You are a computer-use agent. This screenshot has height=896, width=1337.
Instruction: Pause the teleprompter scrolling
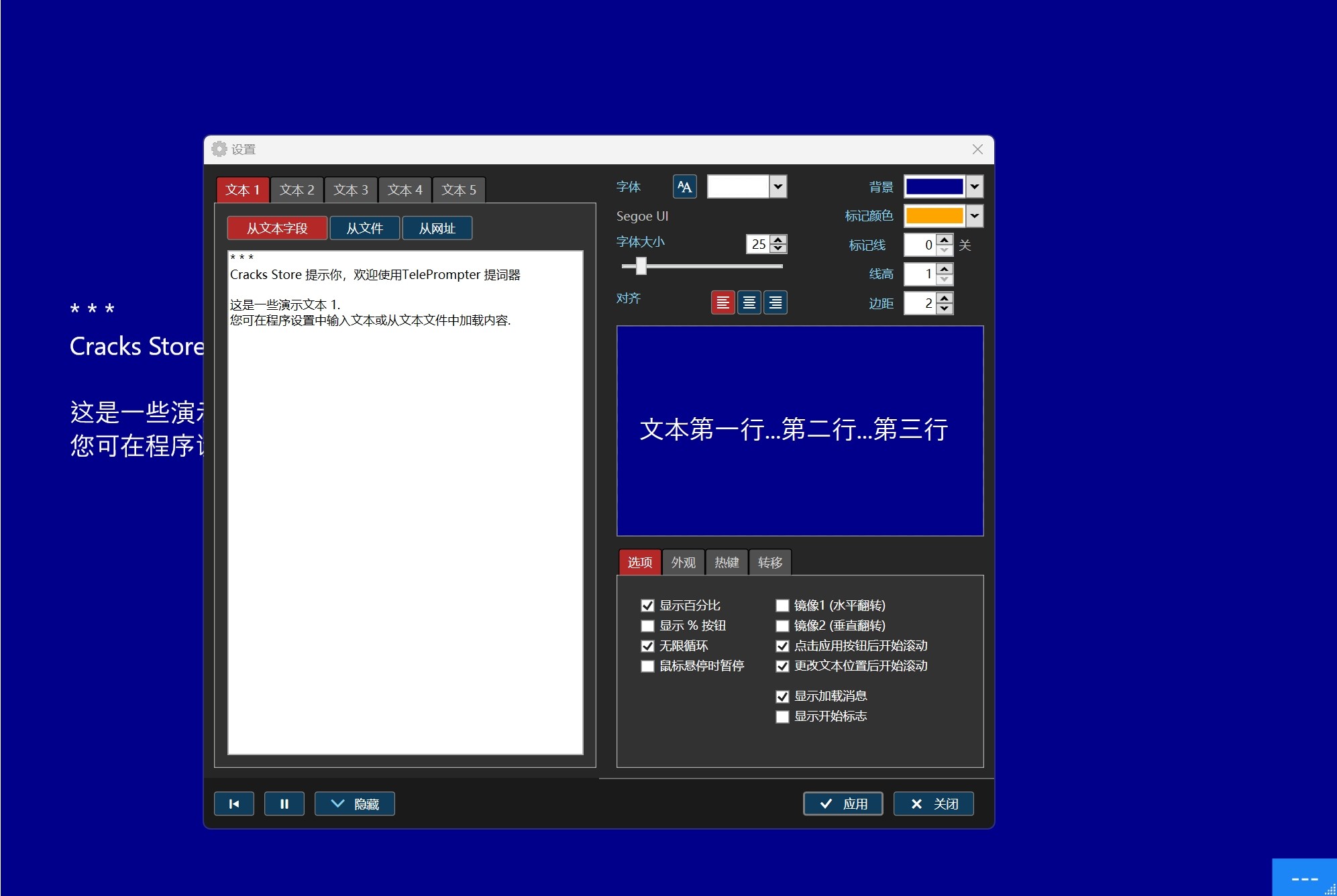(x=284, y=803)
